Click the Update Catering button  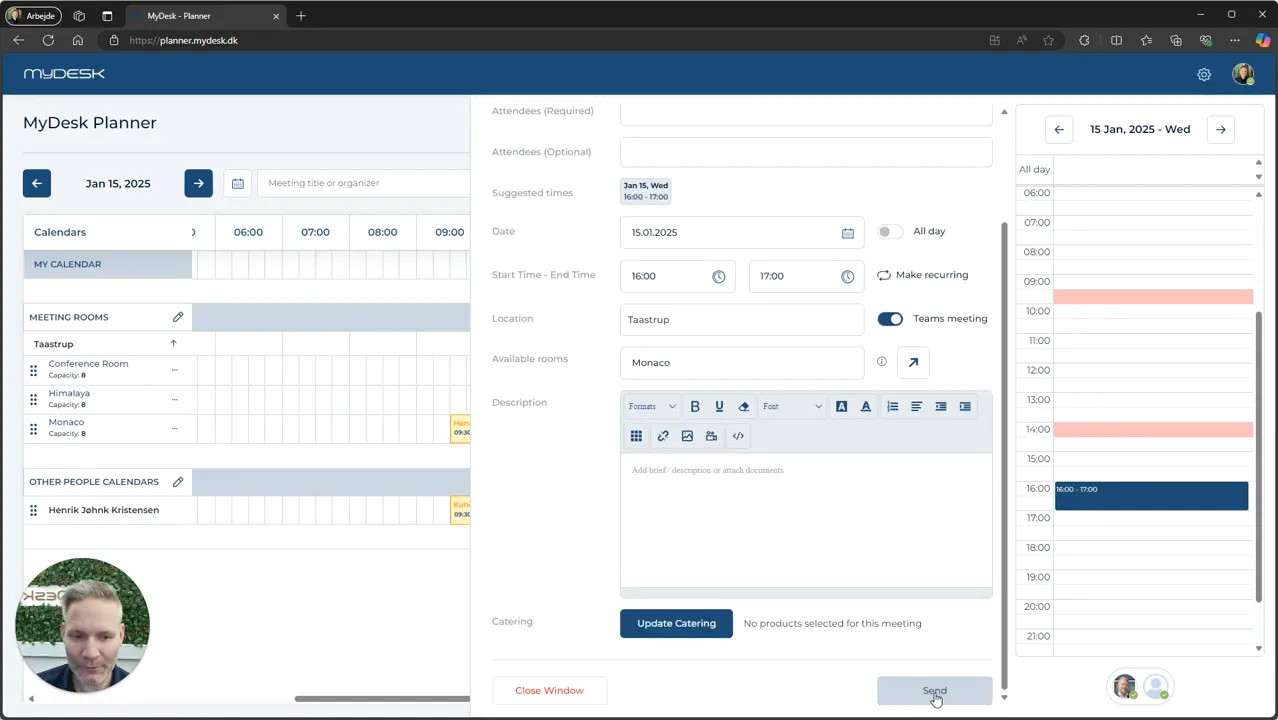click(676, 624)
